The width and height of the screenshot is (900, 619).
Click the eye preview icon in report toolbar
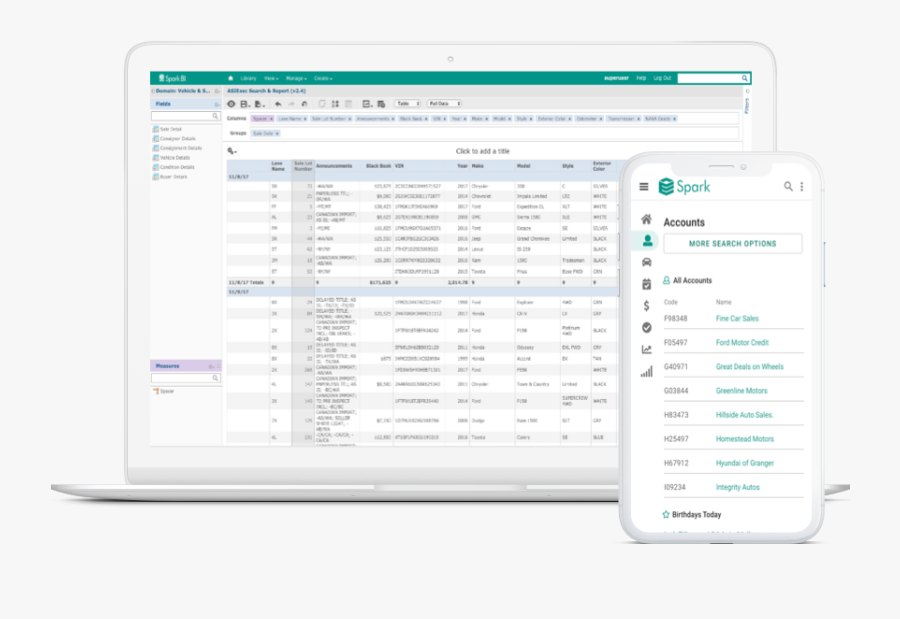pos(231,104)
